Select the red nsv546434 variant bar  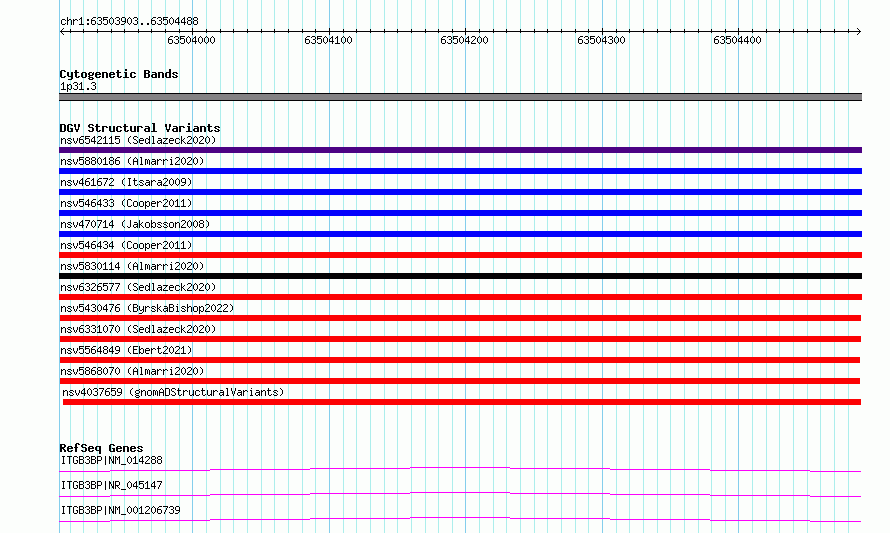click(x=460, y=255)
